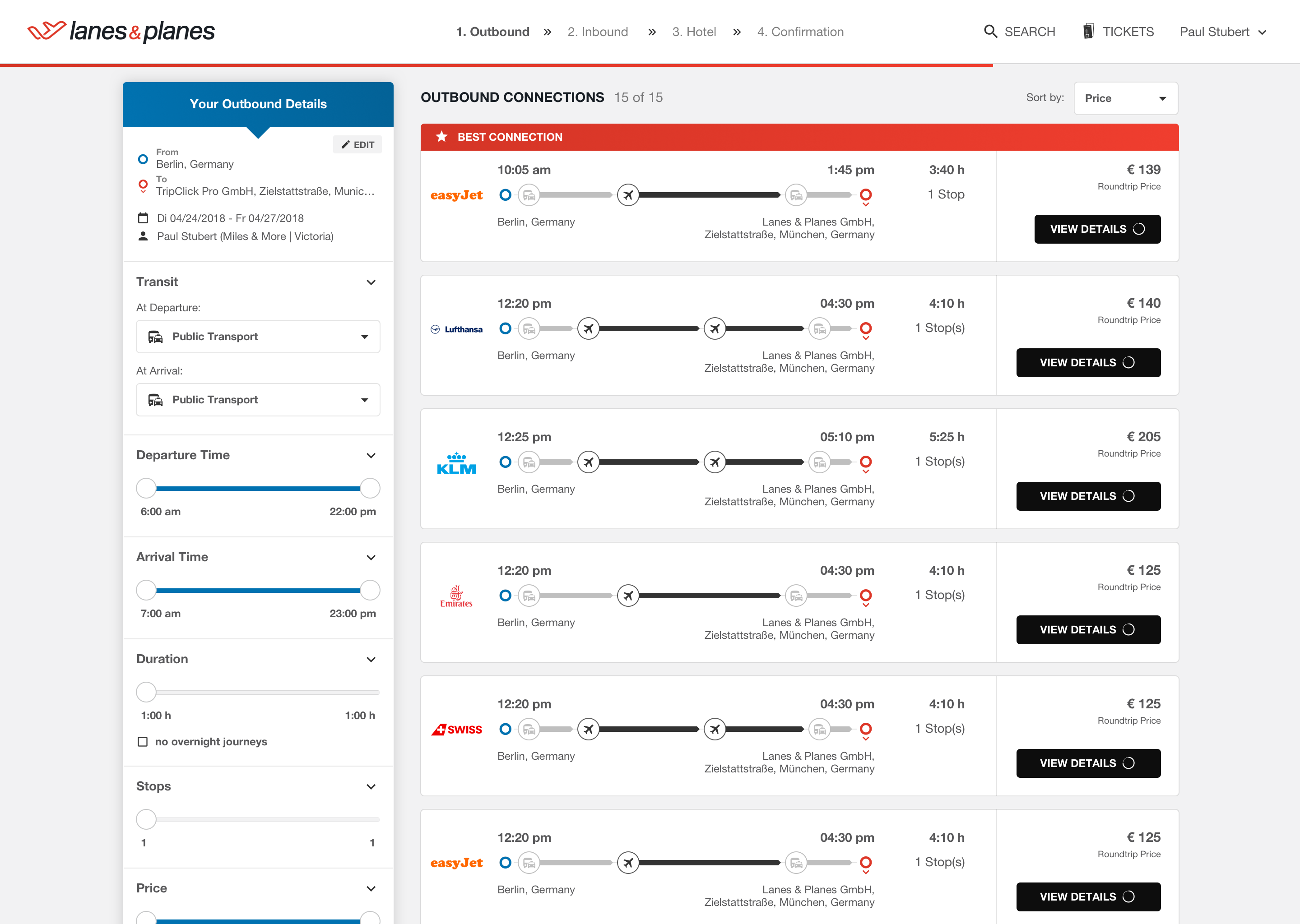Screen dimensions: 1300x924
Task: Open the At Departure transport dropdown
Action: [258, 336]
